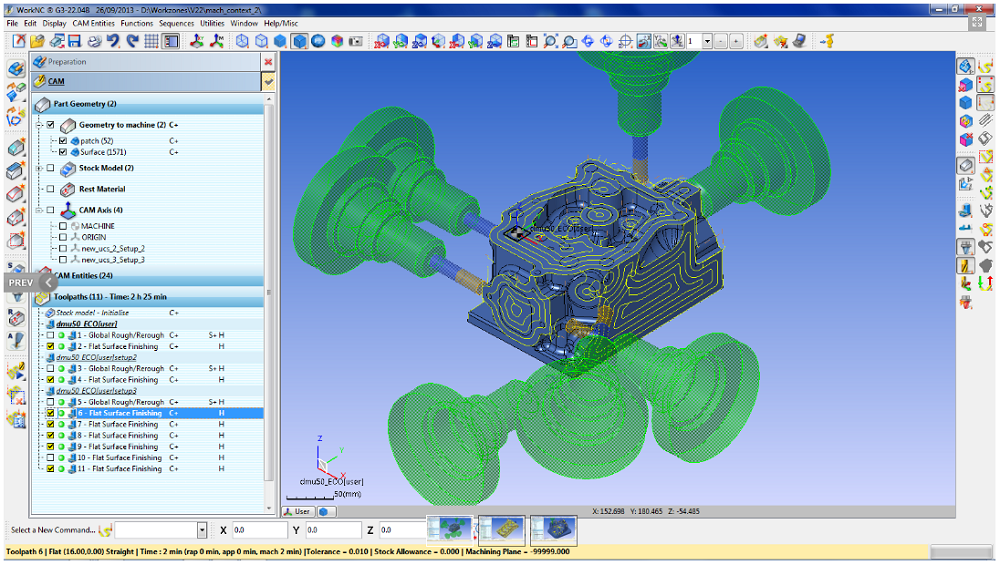Screen dimensions: 1000x565
Task: Expand the Stock Model tree node
Action: 38,168
